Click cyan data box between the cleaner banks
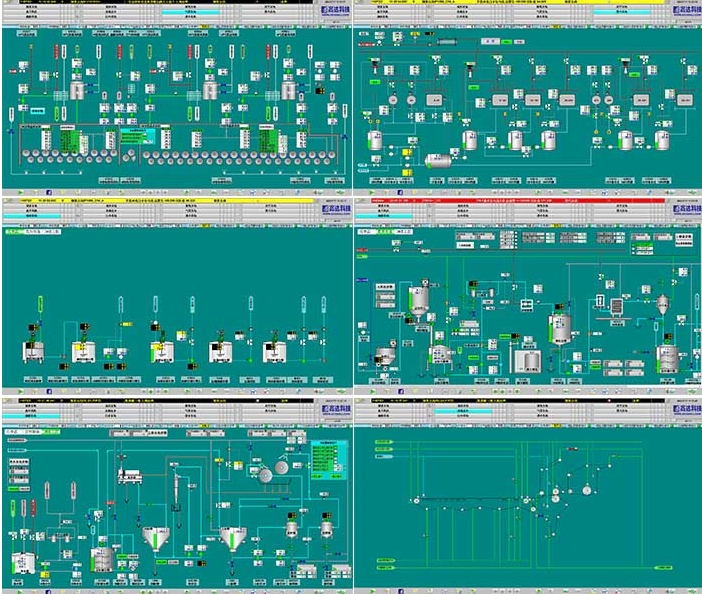 pos(137,136)
